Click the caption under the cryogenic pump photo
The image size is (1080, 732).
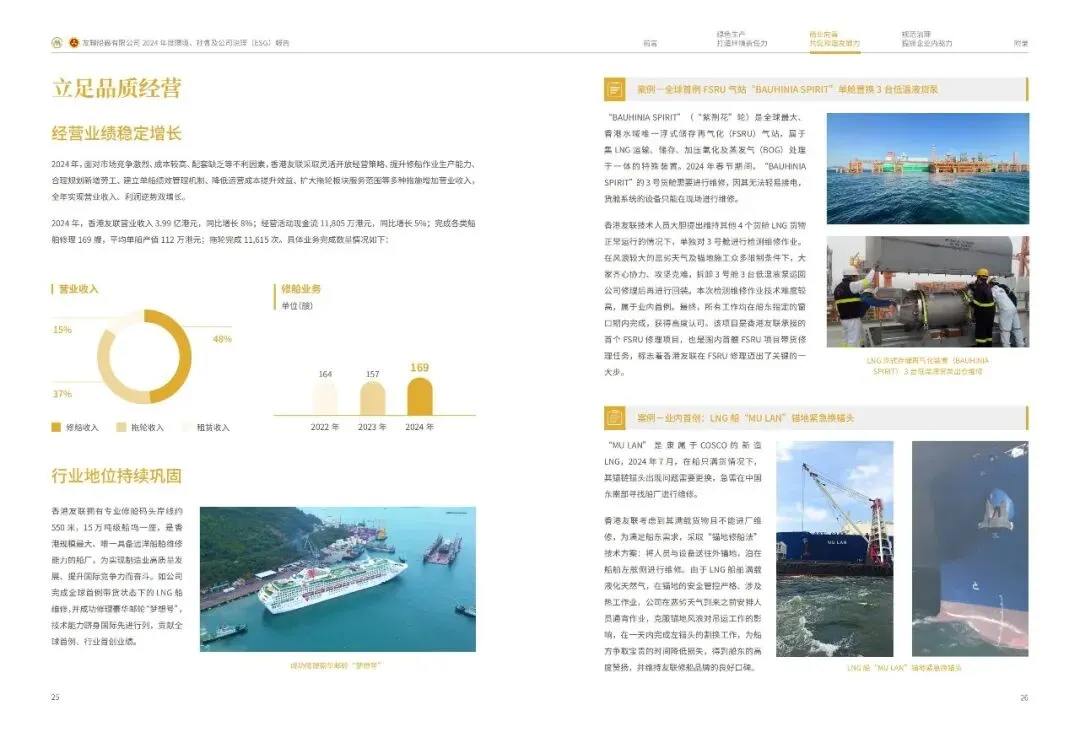coord(928,366)
